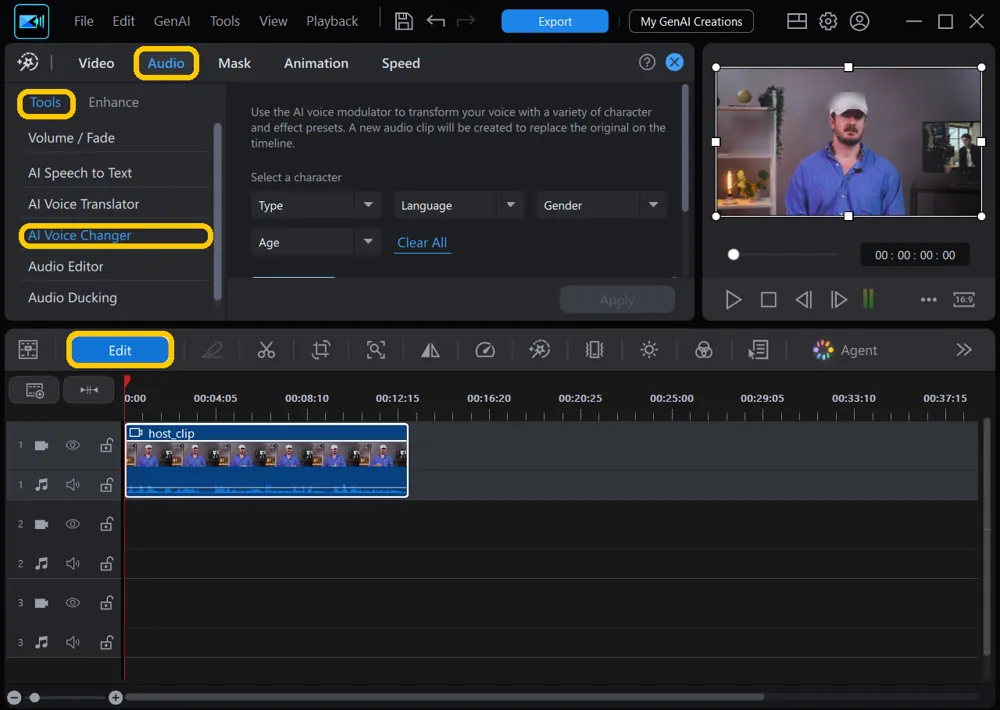Click the Clear All link
This screenshot has height=710, width=1000.
[x=422, y=242]
